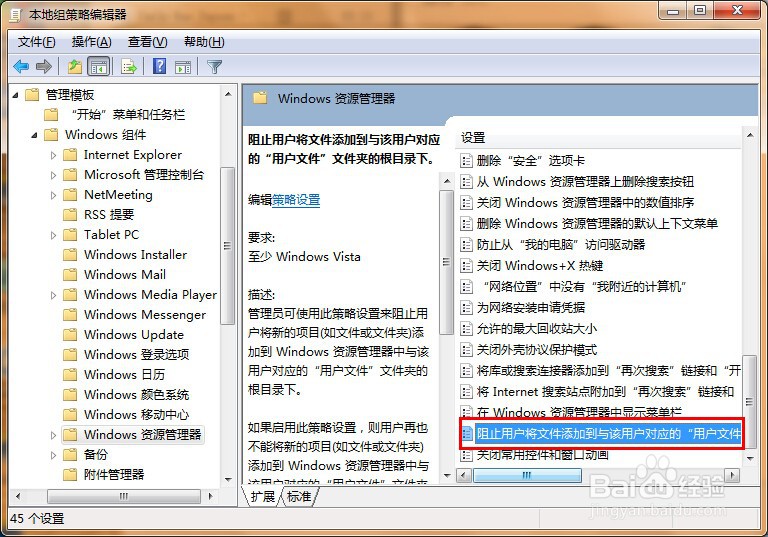Toggle the action pane toolbar icon

tap(183, 67)
